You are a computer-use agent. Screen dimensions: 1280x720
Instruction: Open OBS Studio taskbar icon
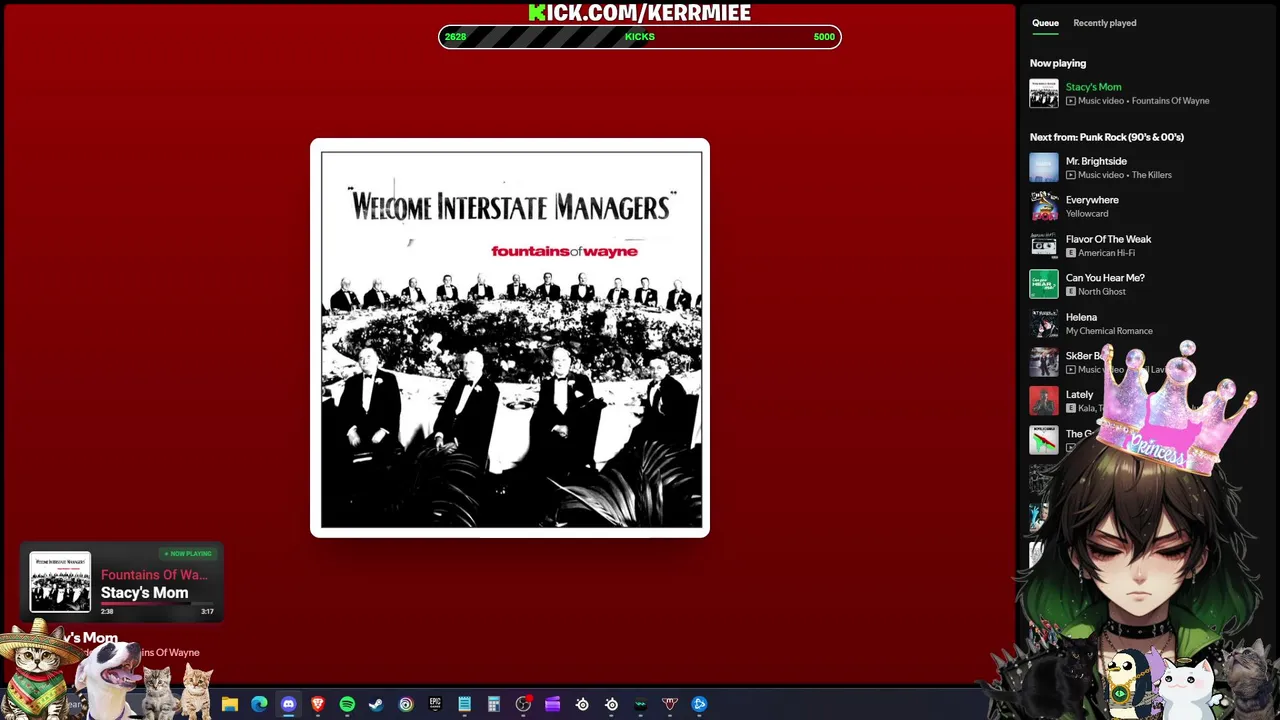(523, 704)
